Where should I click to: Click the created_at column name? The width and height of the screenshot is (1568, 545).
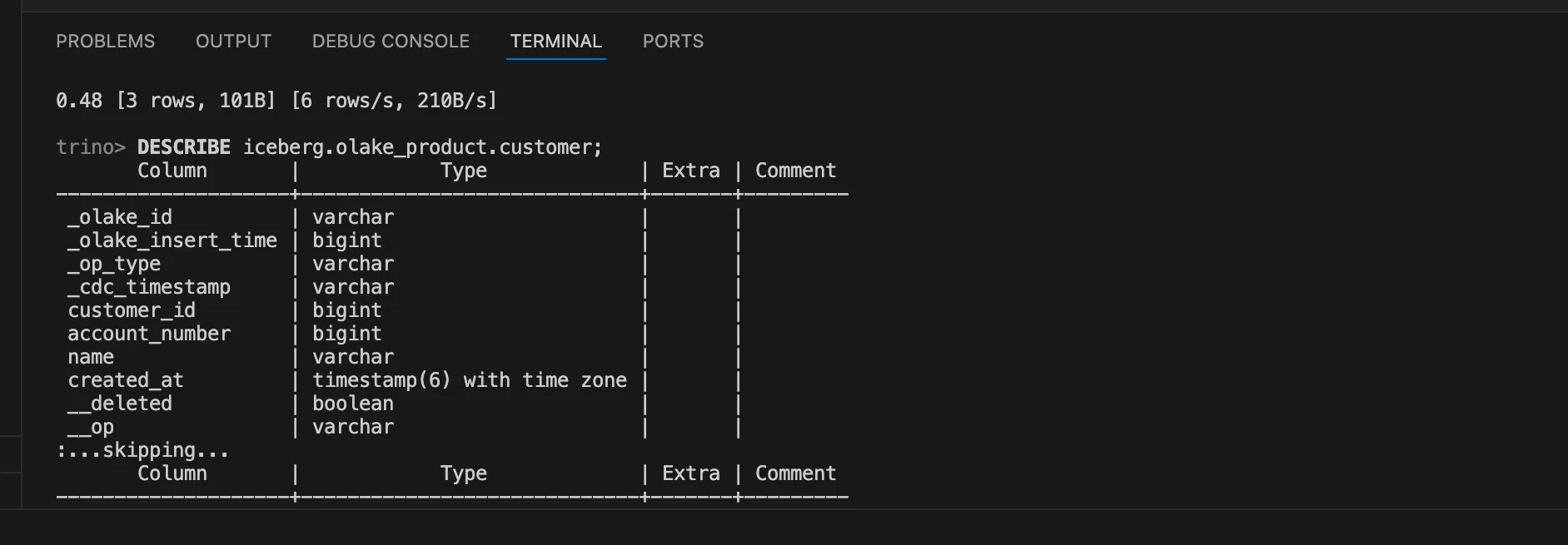126,380
